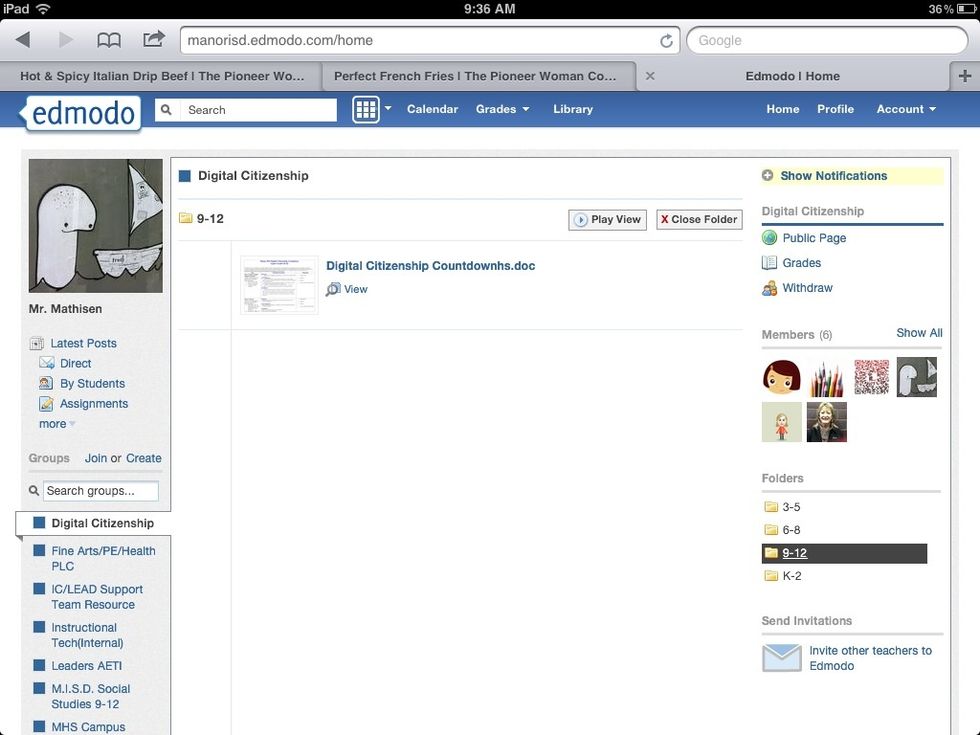This screenshot has width=980, height=735.
Task: Click Join a group link
Action: pos(96,458)
